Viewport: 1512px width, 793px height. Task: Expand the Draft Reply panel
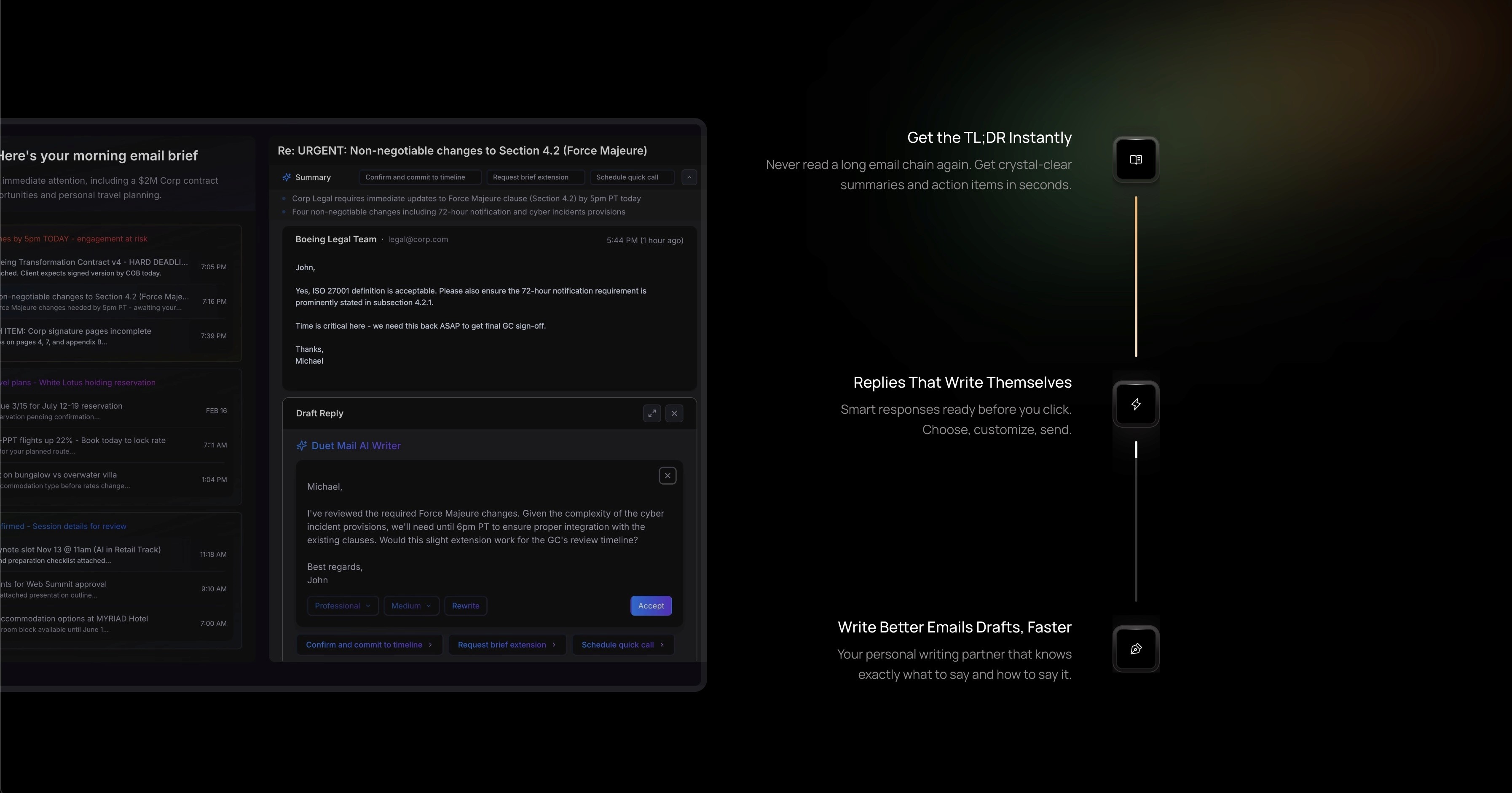[x=651, y=413]
